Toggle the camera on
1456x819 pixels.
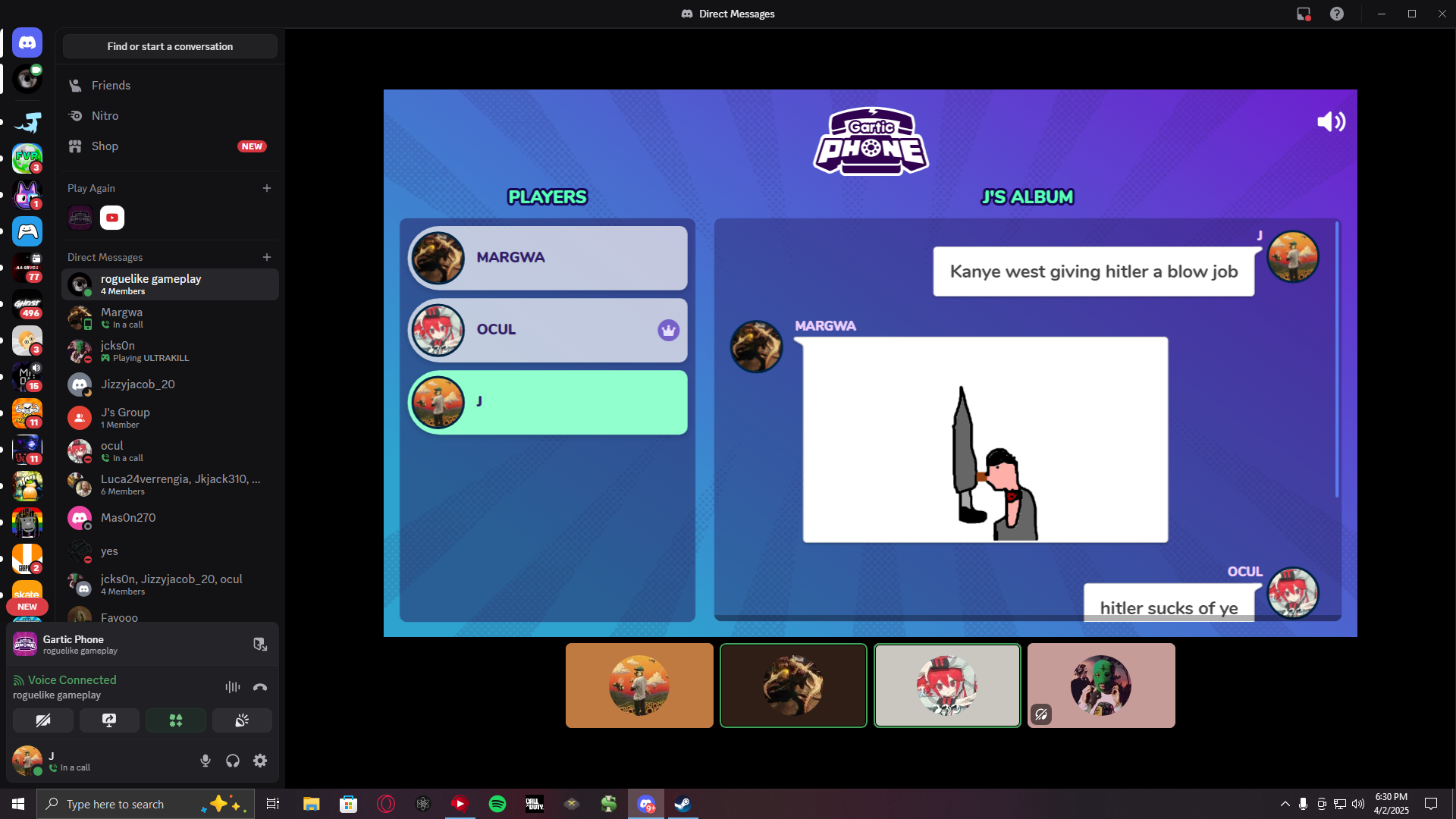pos(43,720)
